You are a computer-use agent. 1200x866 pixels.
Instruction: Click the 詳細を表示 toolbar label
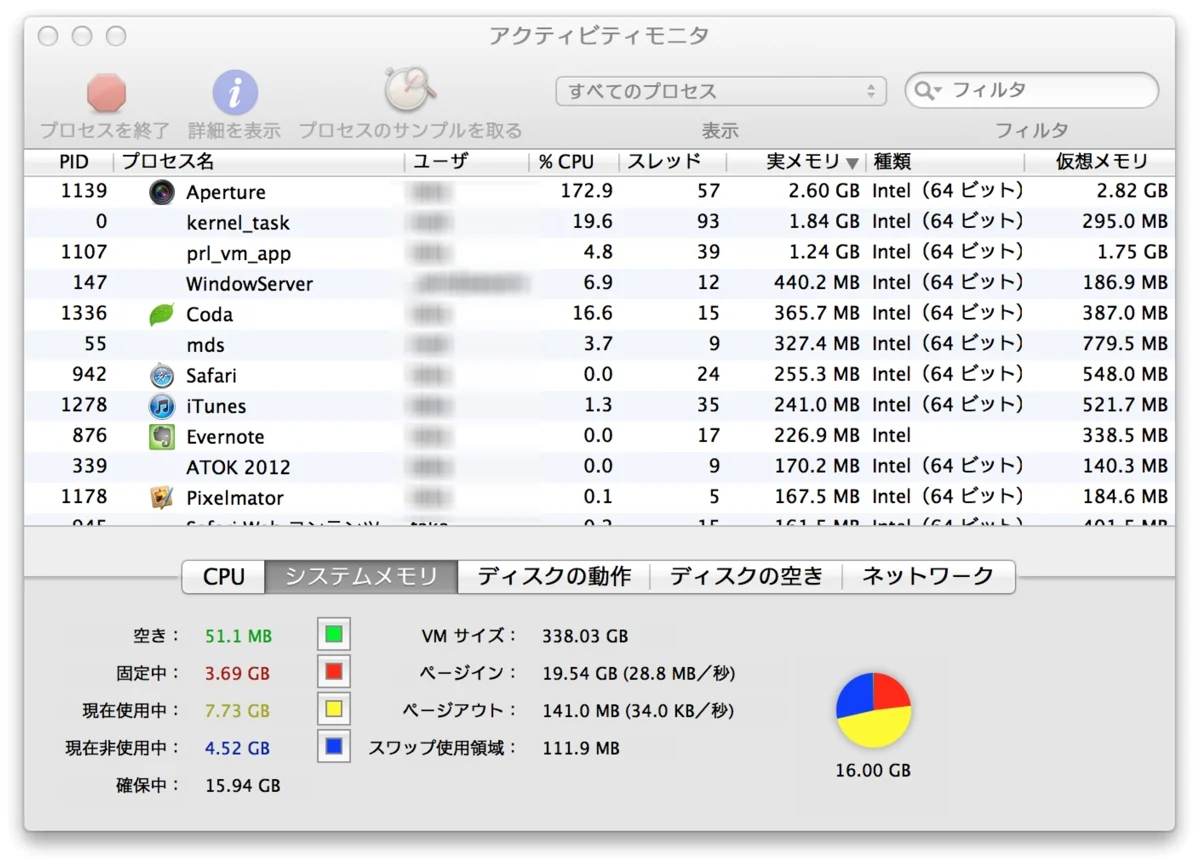[235, 131]
